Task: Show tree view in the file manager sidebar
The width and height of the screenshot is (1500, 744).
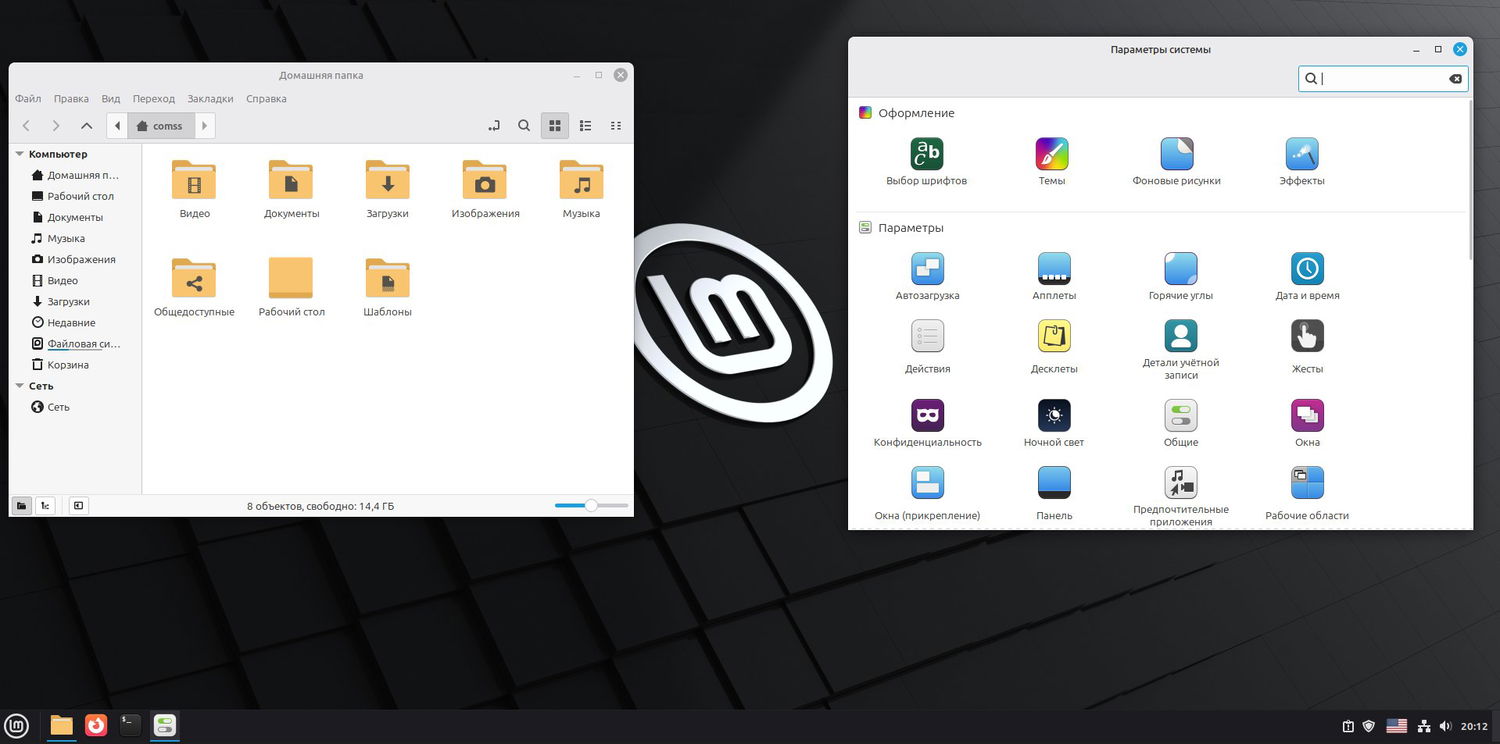Action: [45, 506]
